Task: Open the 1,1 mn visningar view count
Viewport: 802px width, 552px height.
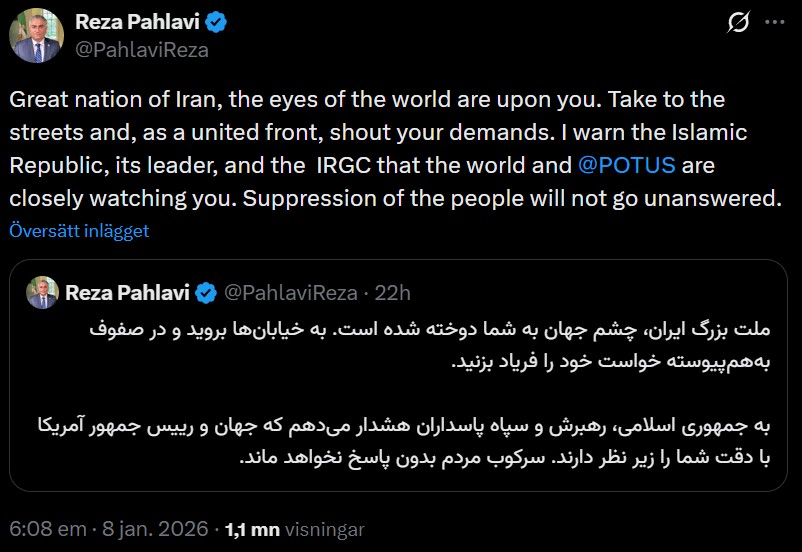Action: [x=295, y=529]
